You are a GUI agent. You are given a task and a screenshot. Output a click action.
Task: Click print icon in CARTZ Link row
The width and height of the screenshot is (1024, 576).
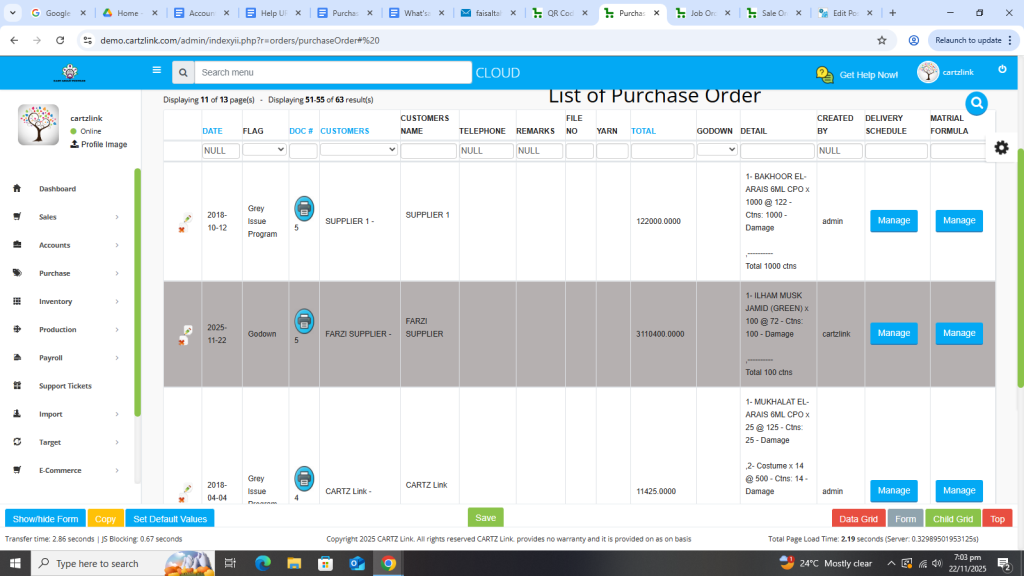tap(304, 477)
